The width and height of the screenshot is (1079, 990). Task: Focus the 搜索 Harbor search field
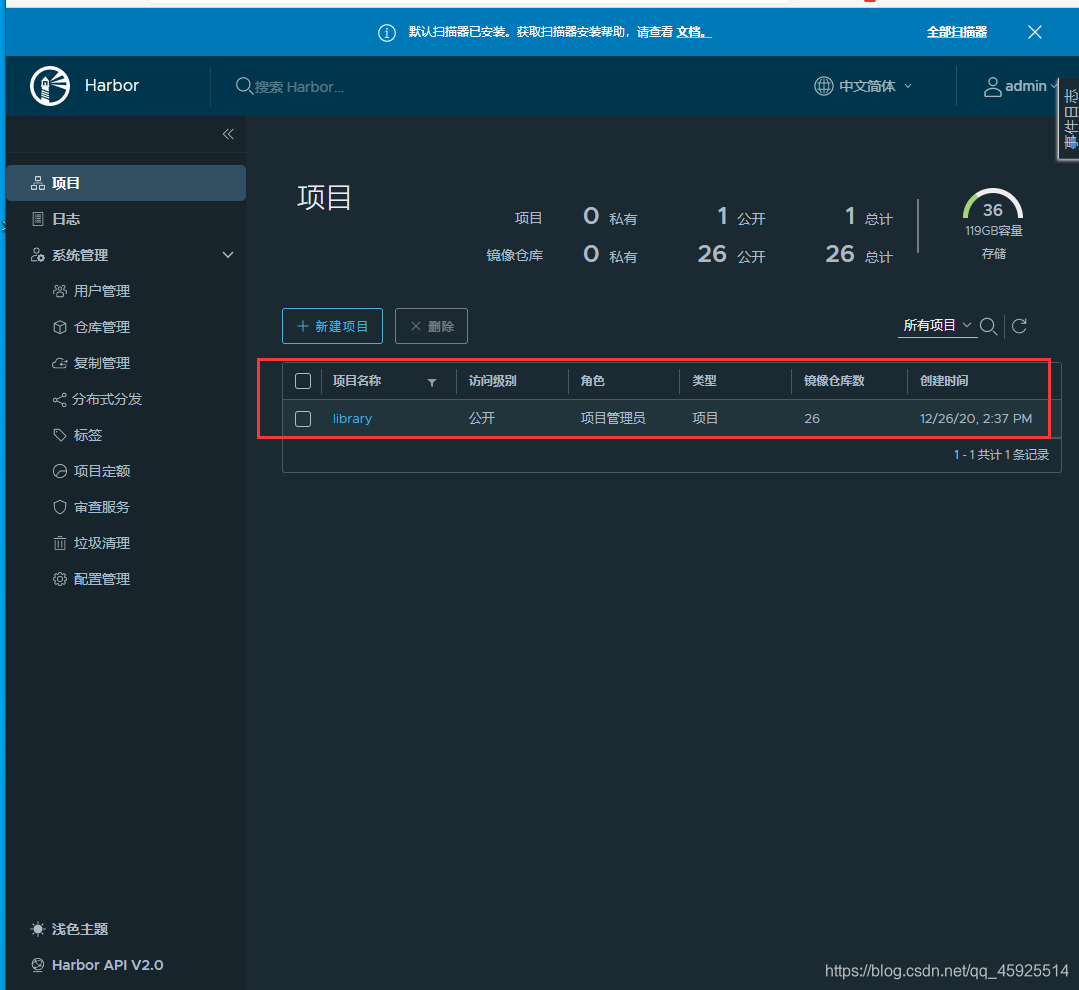pyautogui.click(x=299, y=87)
